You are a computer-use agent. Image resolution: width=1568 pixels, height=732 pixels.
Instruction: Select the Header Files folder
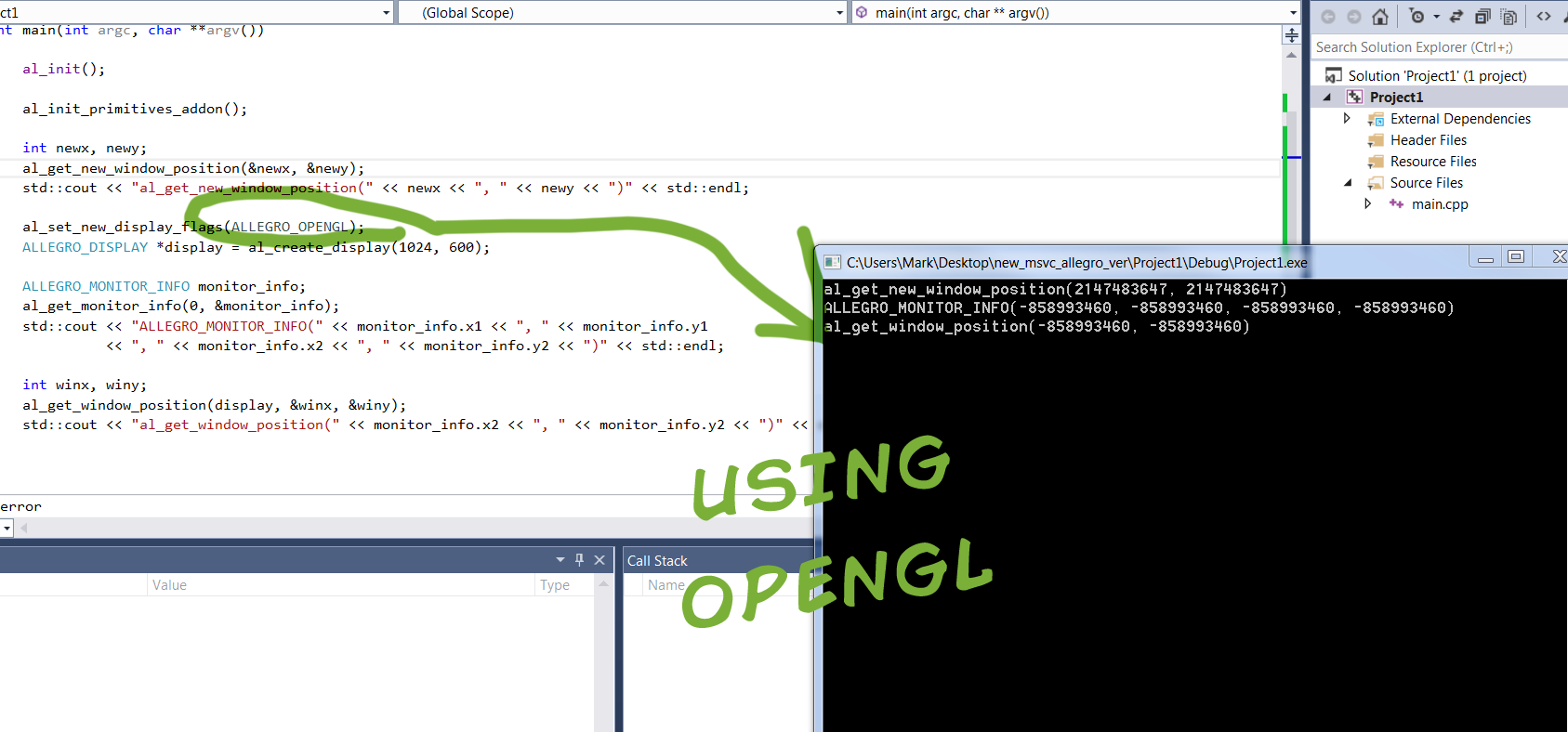tap(1428, 140)
